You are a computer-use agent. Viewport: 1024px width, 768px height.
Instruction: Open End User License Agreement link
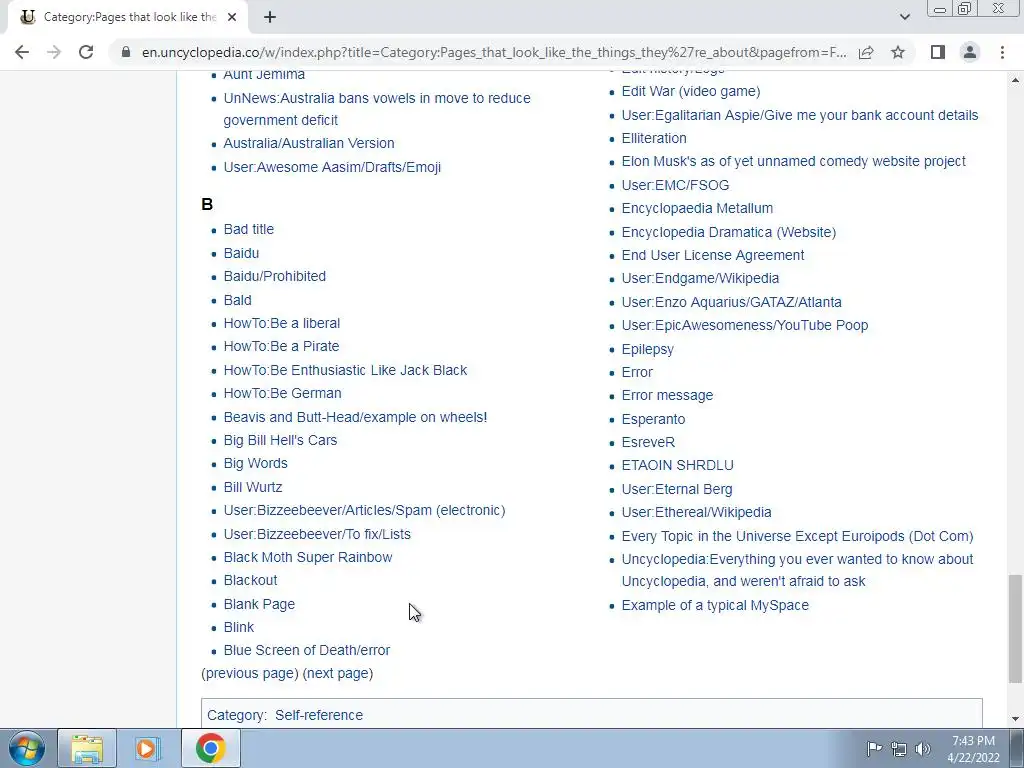pyautogui.click(x=712, y=255)
